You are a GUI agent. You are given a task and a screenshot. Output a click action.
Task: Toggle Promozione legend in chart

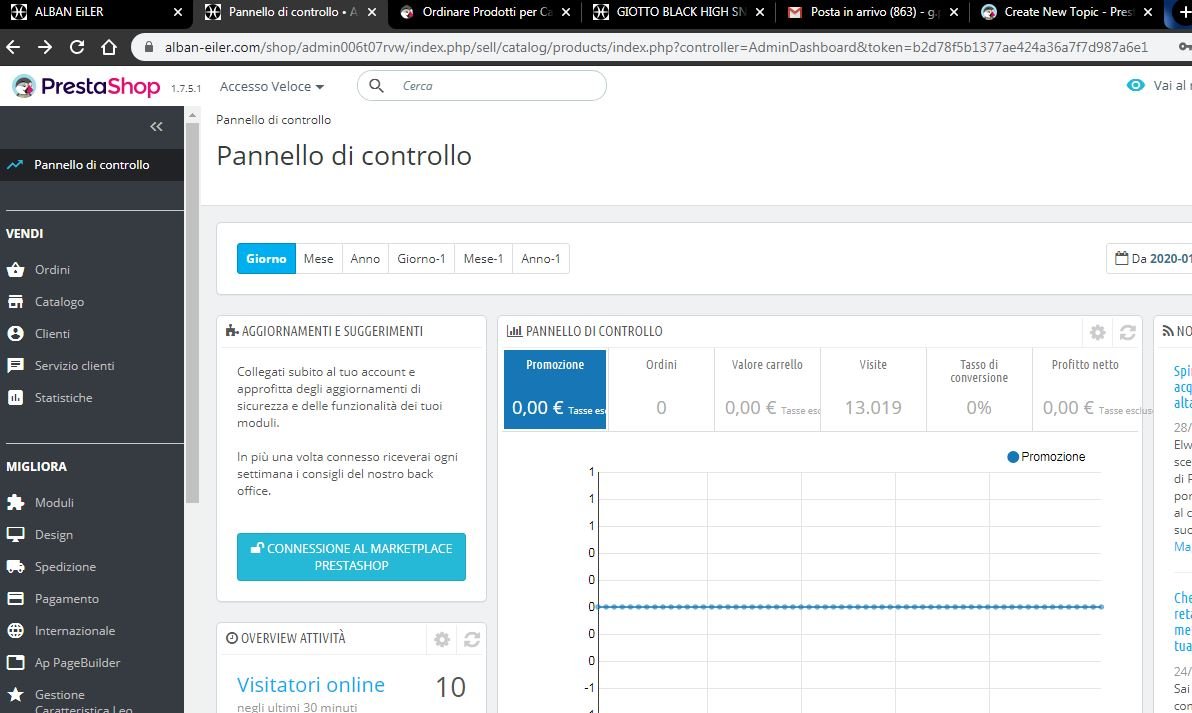1046,457
